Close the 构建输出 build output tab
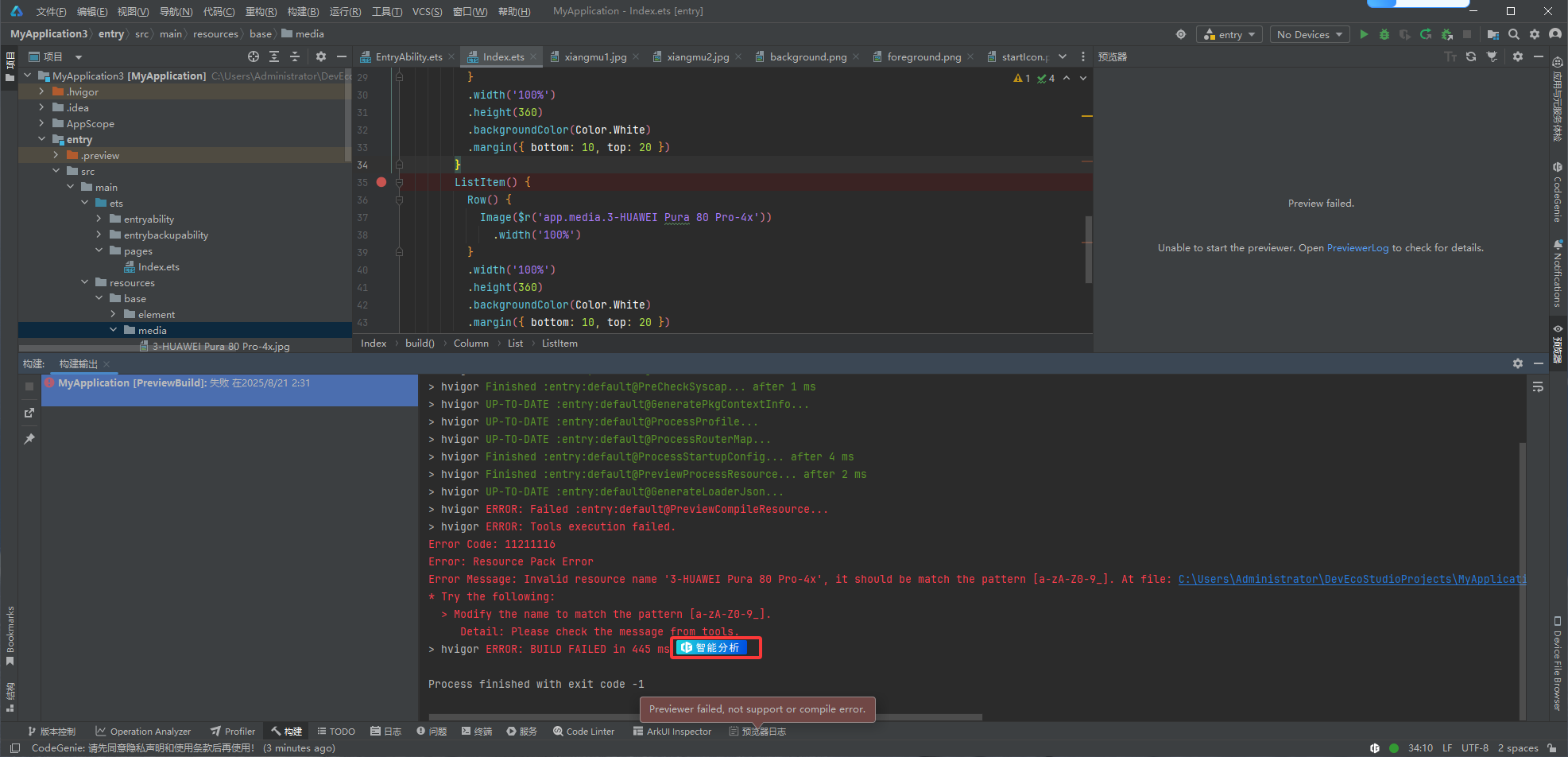This screenshot has width=1568, height=757. click(106, 364)
